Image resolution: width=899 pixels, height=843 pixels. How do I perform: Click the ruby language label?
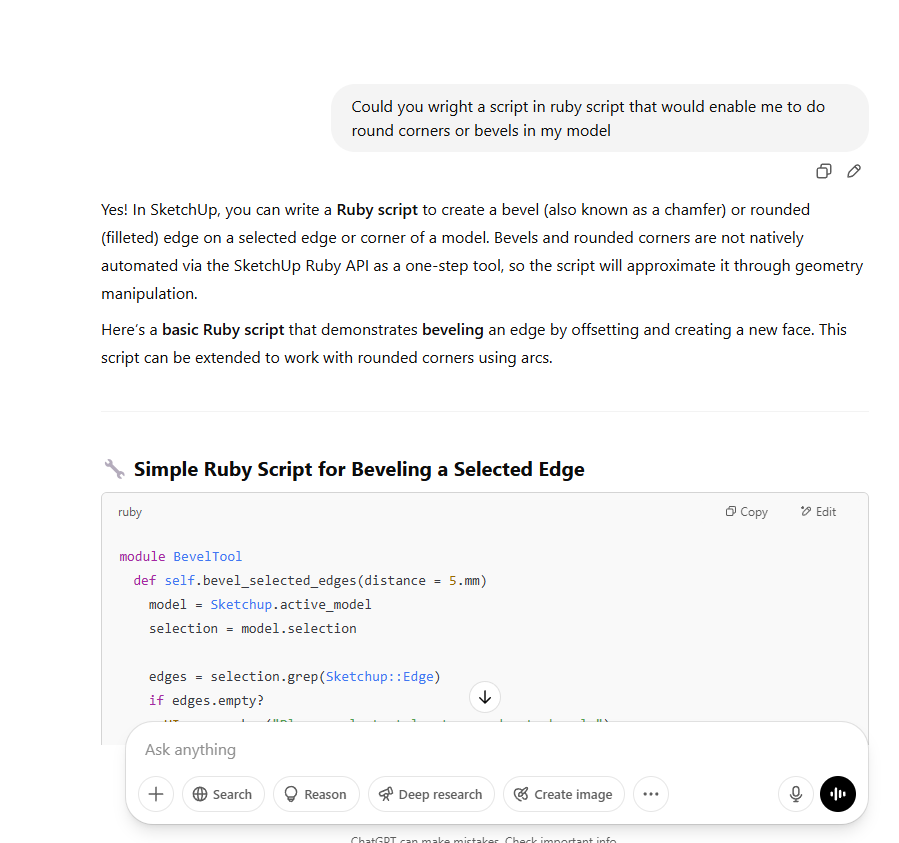[130, 512]
